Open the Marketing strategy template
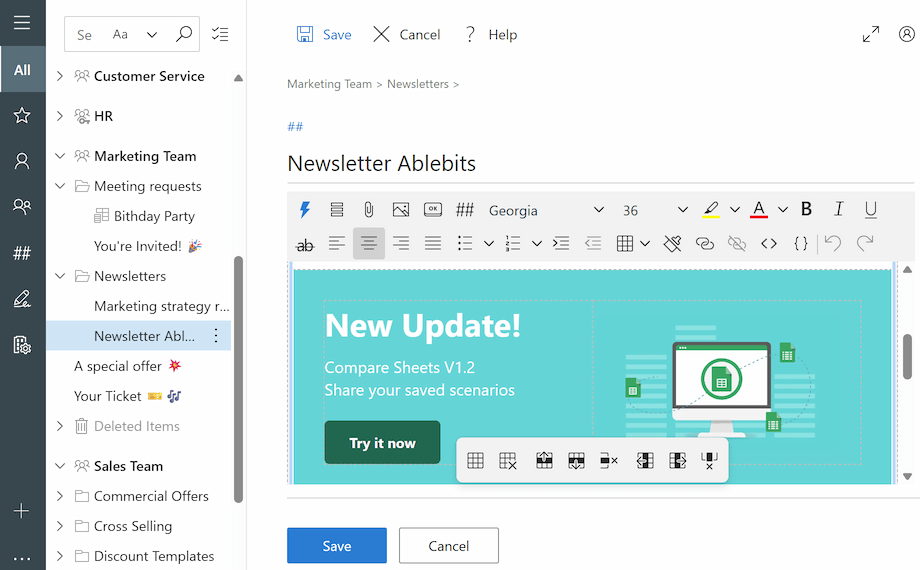Viewport: 920px width, 570px height. coord(161,306)
